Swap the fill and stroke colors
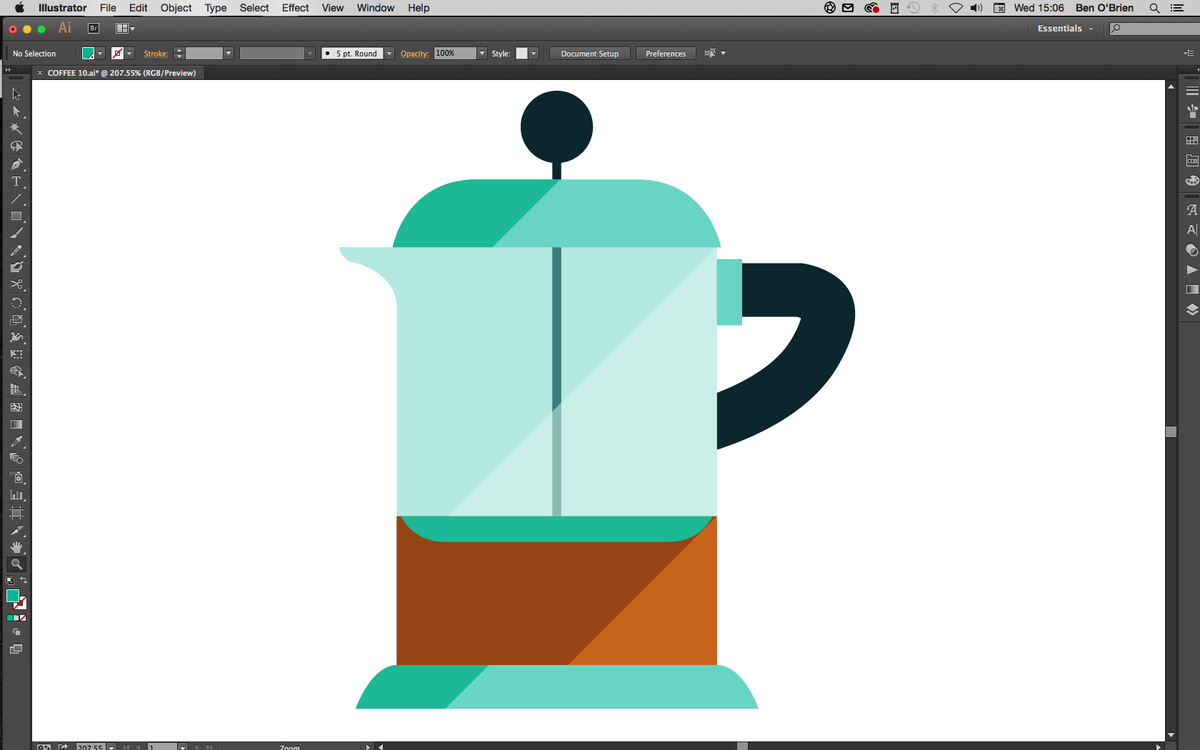 pyautogui.click(x=23, y=580)
